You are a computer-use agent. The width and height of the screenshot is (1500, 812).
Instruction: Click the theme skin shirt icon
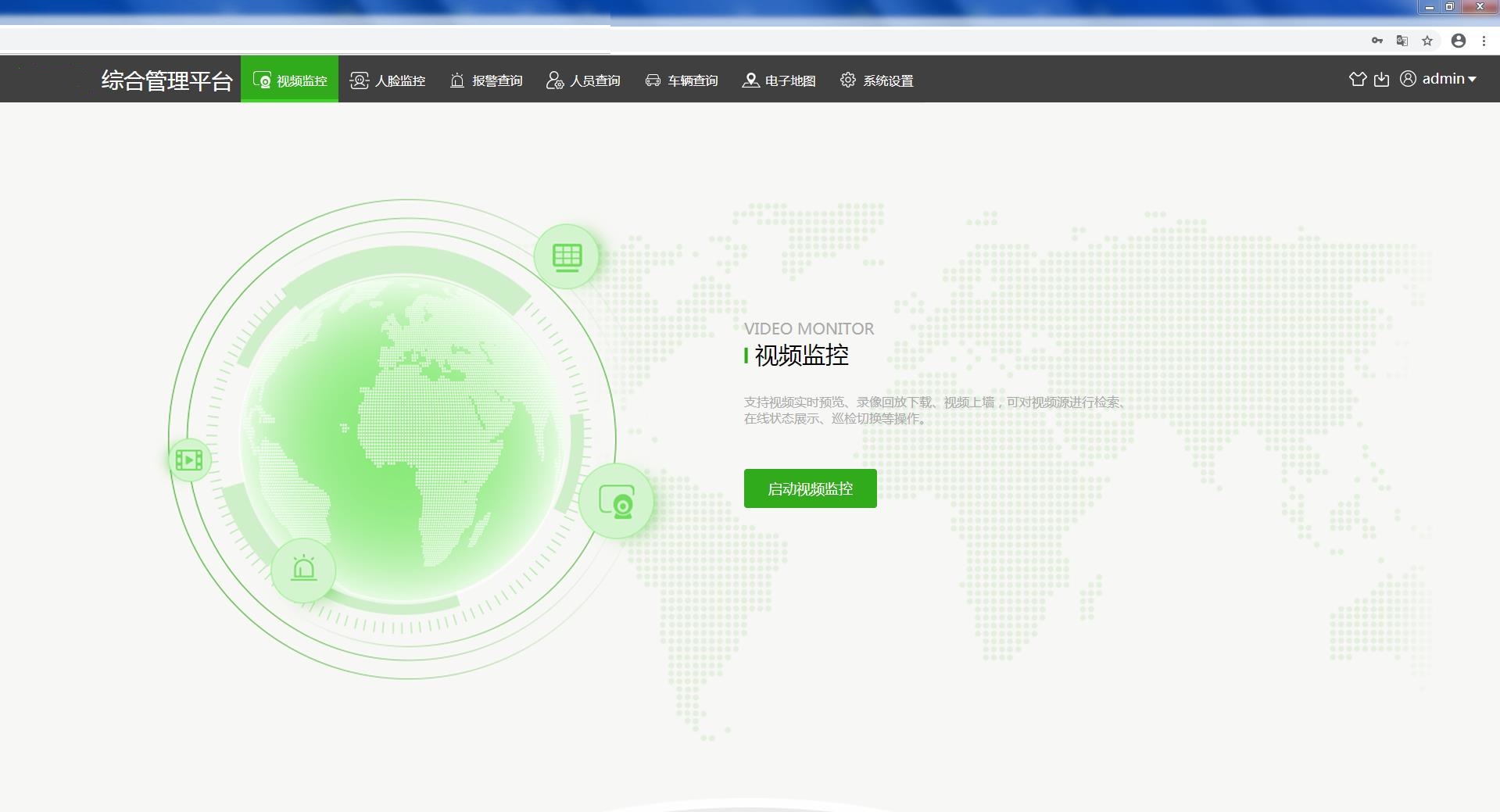point(1358,79)
